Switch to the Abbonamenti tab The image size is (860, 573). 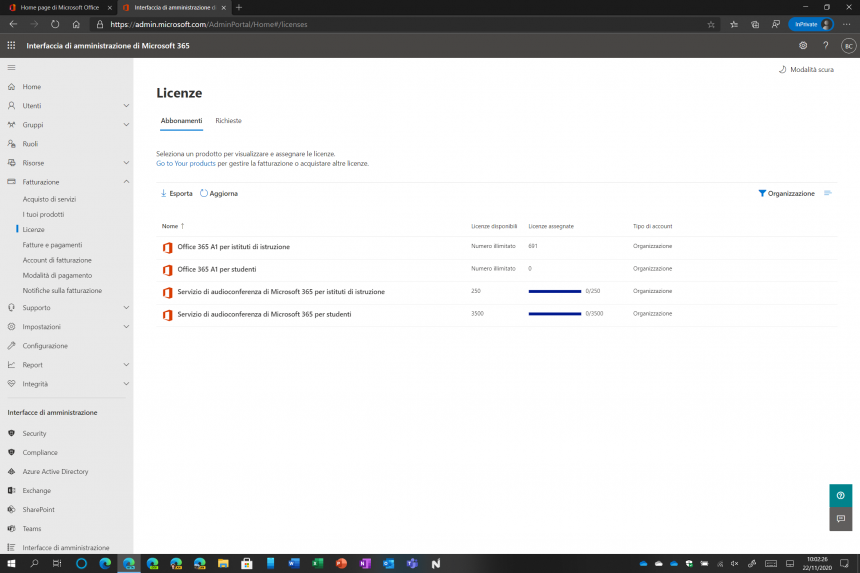(181, 121)
